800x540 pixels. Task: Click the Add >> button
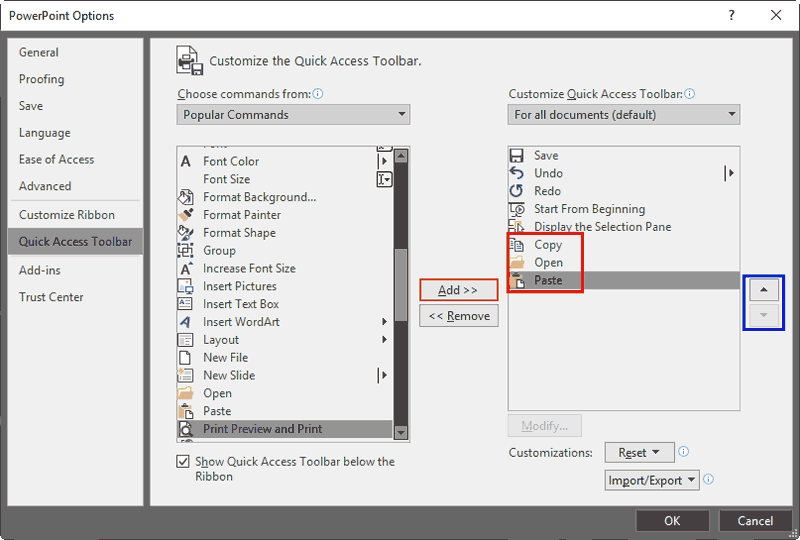pyautogui.click(x=459, y=290)
